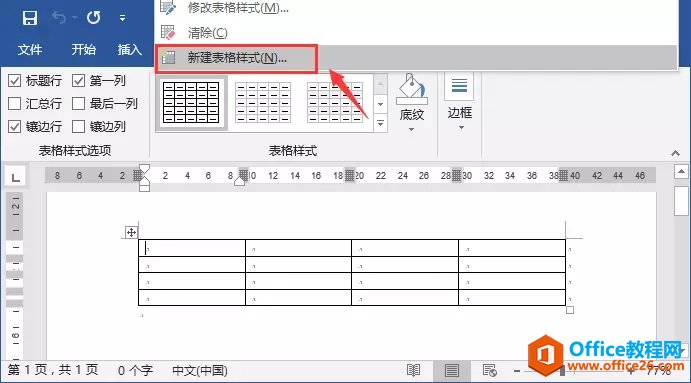The width and height of the screenshot is (691, 383).
Task: Click the Save icon in quick access toolbar
Action: (30, 18)
